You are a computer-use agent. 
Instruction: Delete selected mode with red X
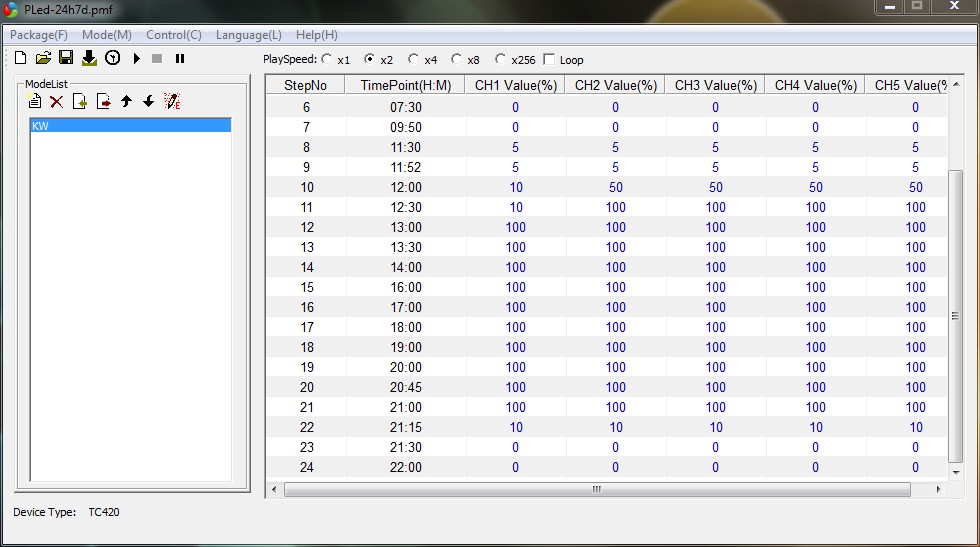pyautogui.click(x=57, y=101)
